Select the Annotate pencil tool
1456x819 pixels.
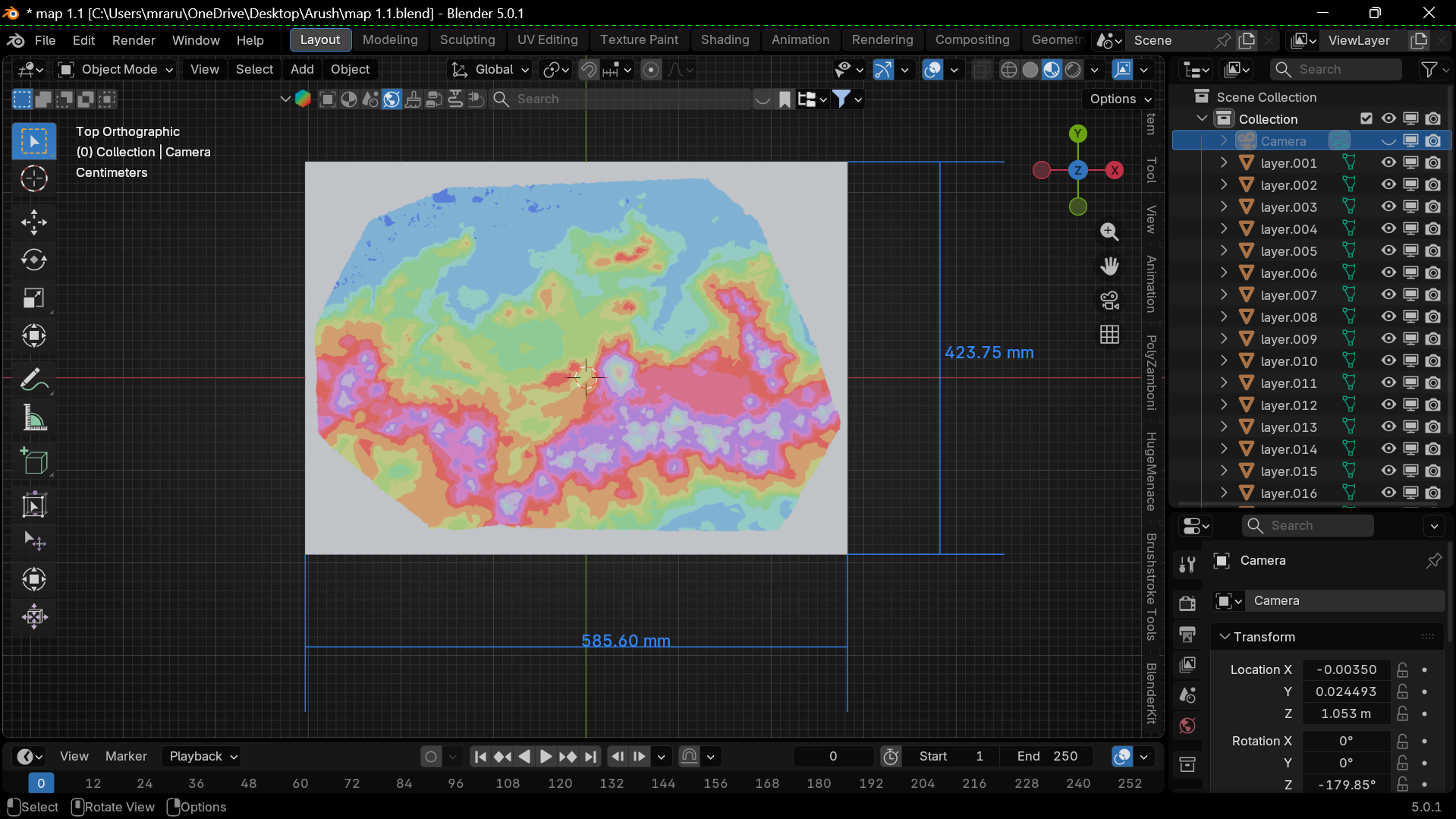click(34, 380)
